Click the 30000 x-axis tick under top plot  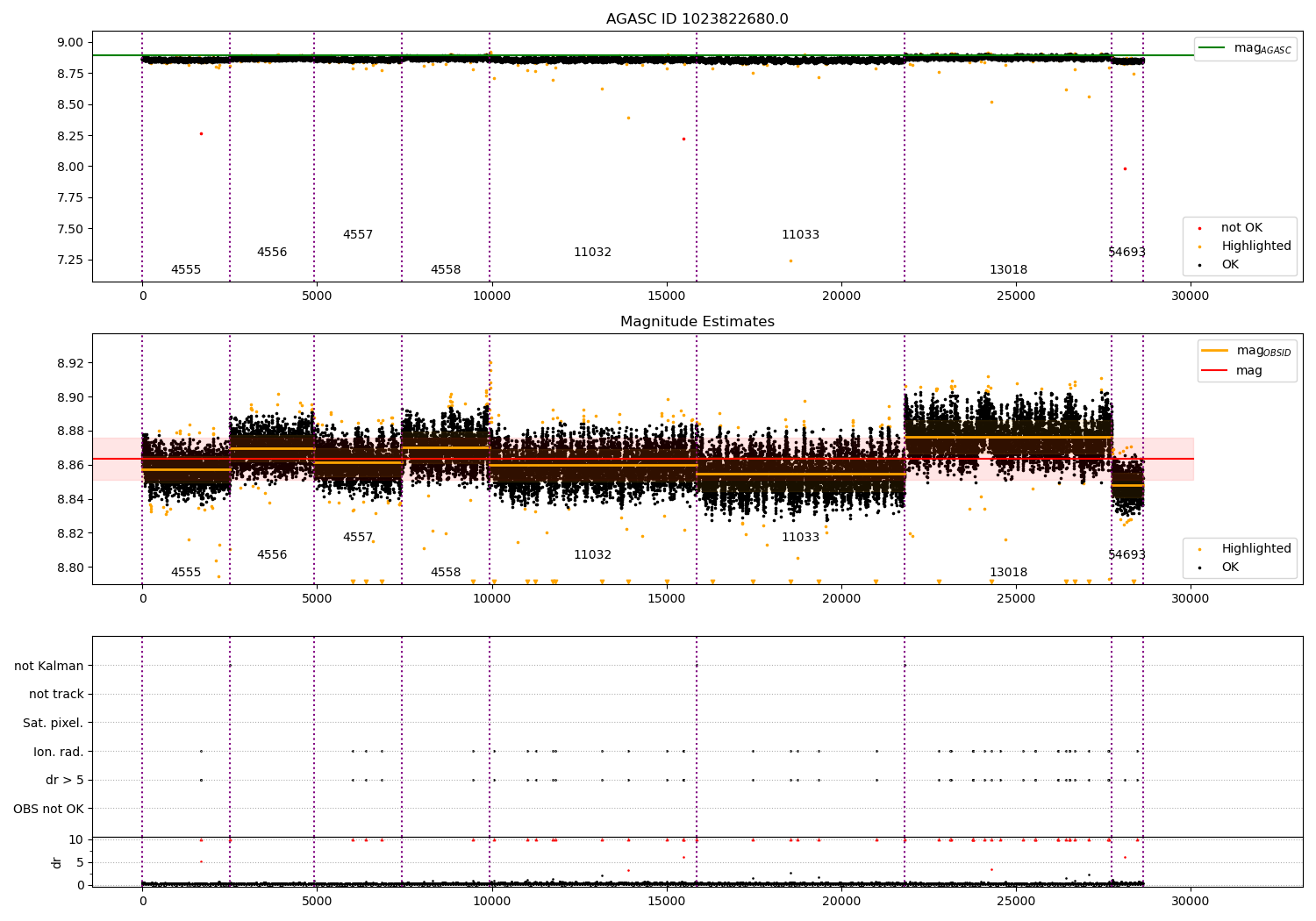point(1191,296)
